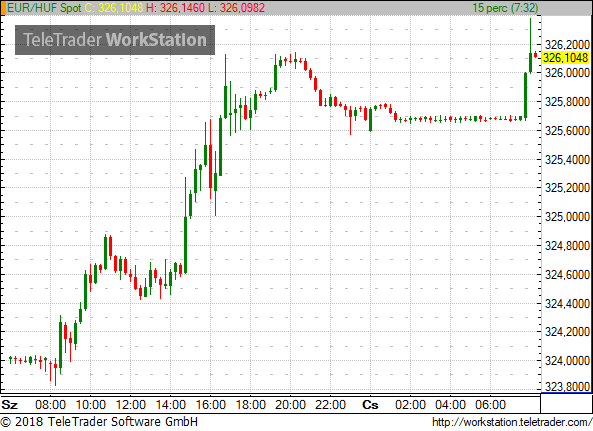Click the 2018 TeleTrader Software GmbH copyright

[99, 422]
